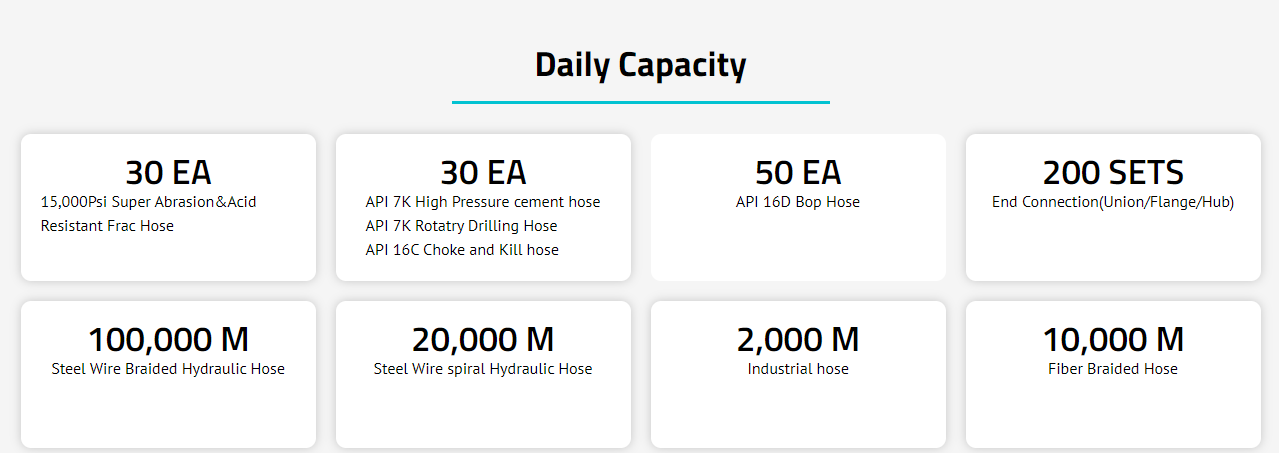Open API 16C Choke and Kill hose

coord(462,250)
